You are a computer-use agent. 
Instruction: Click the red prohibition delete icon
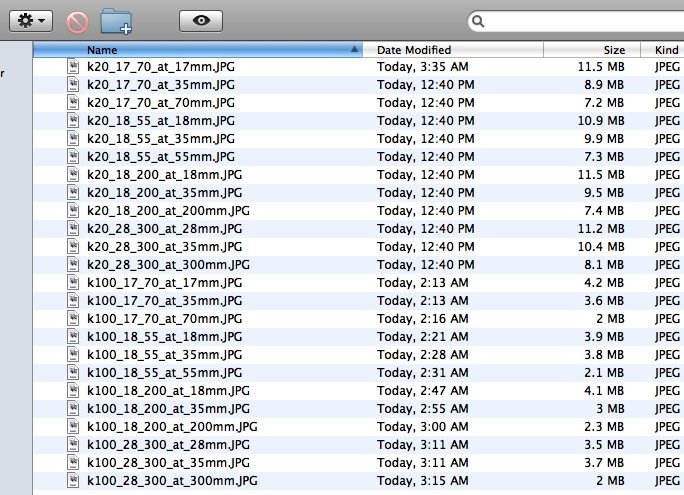[x=77, y=21]
